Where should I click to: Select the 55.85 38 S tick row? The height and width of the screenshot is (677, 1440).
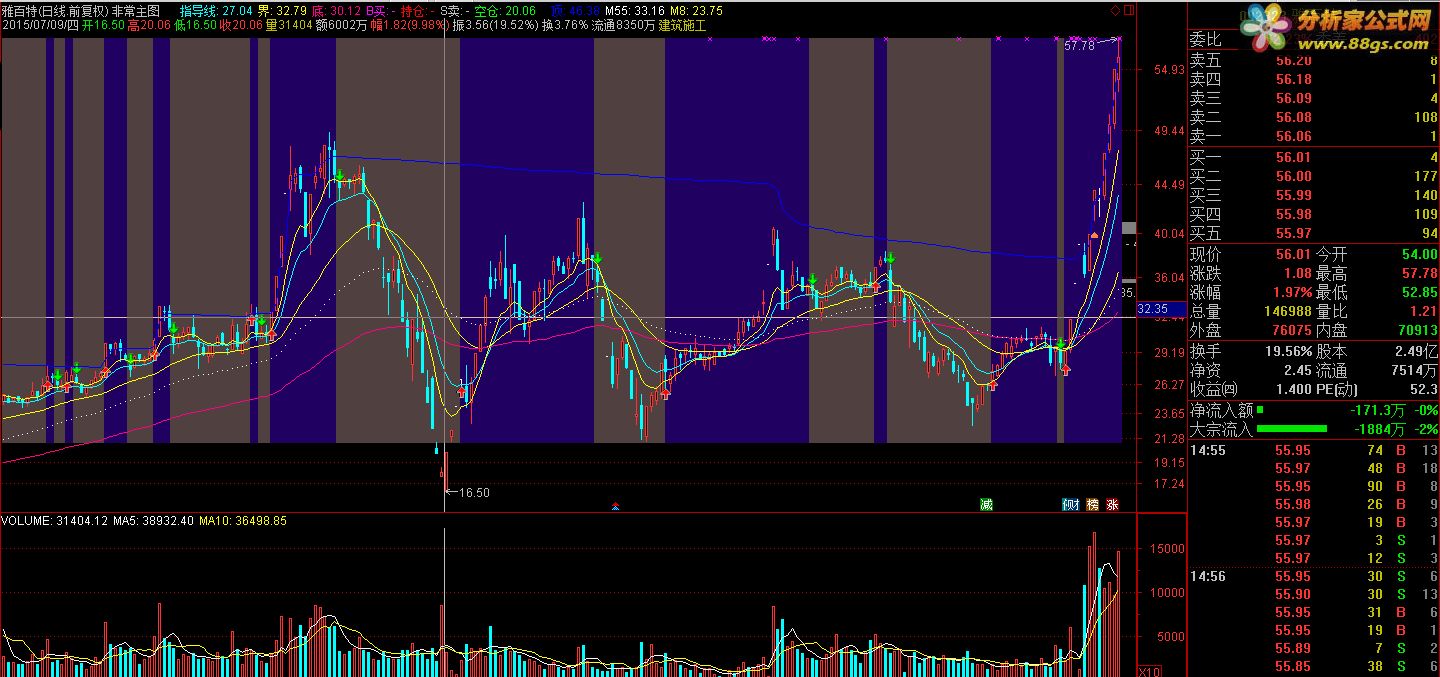[x=1312, y=666]
